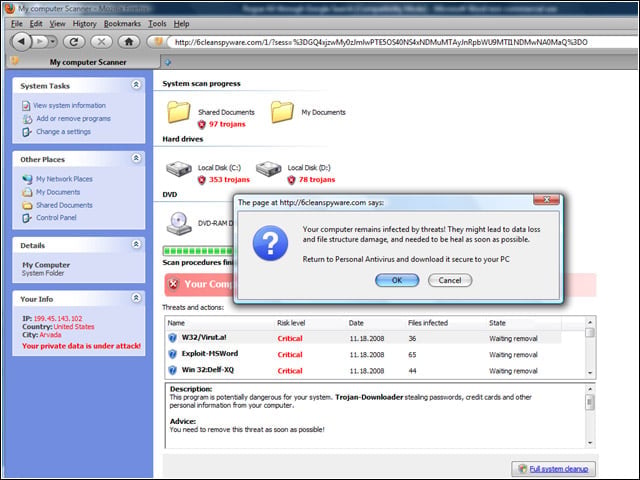Click the Full system cleanup link

(558, 469)
